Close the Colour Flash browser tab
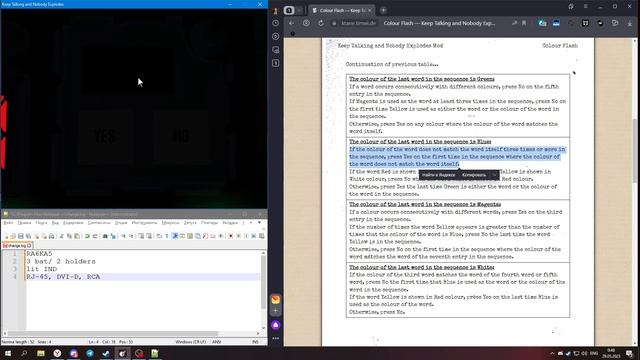 tap(369, 10)
